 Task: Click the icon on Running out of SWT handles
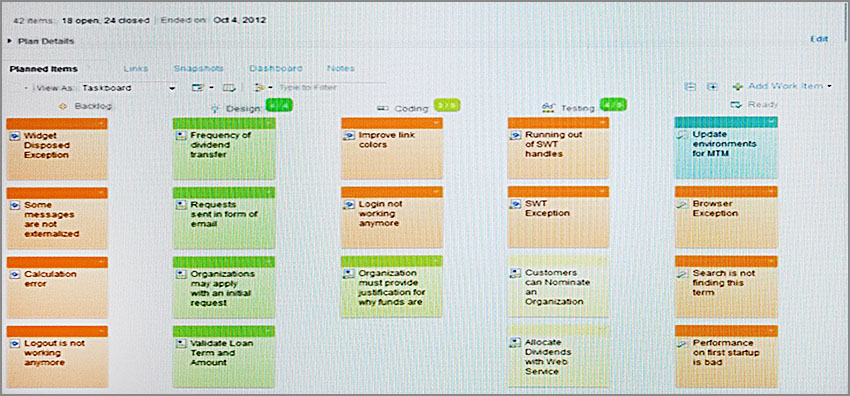(x=516, y=135)
